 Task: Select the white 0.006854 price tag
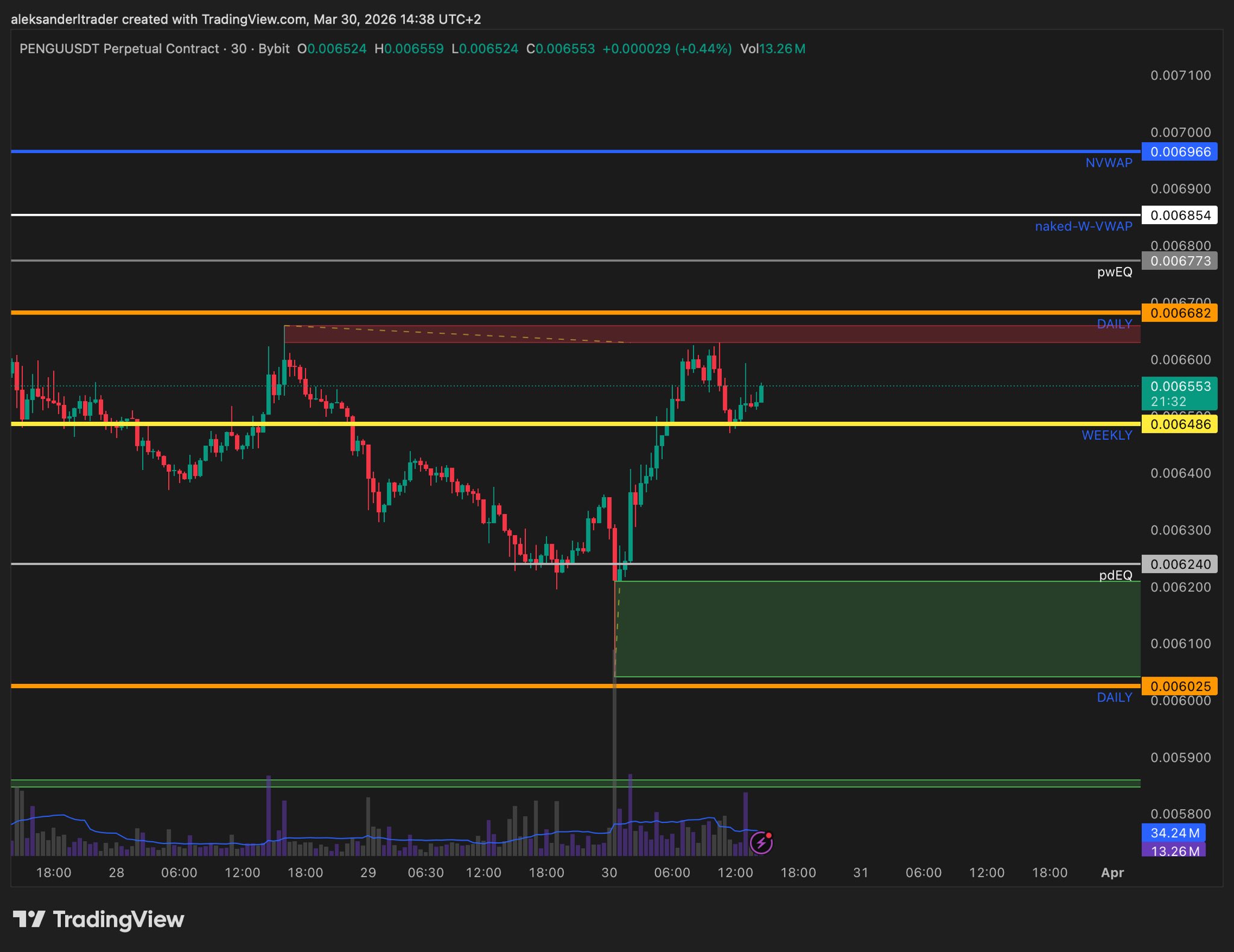tap(1179, 215)
